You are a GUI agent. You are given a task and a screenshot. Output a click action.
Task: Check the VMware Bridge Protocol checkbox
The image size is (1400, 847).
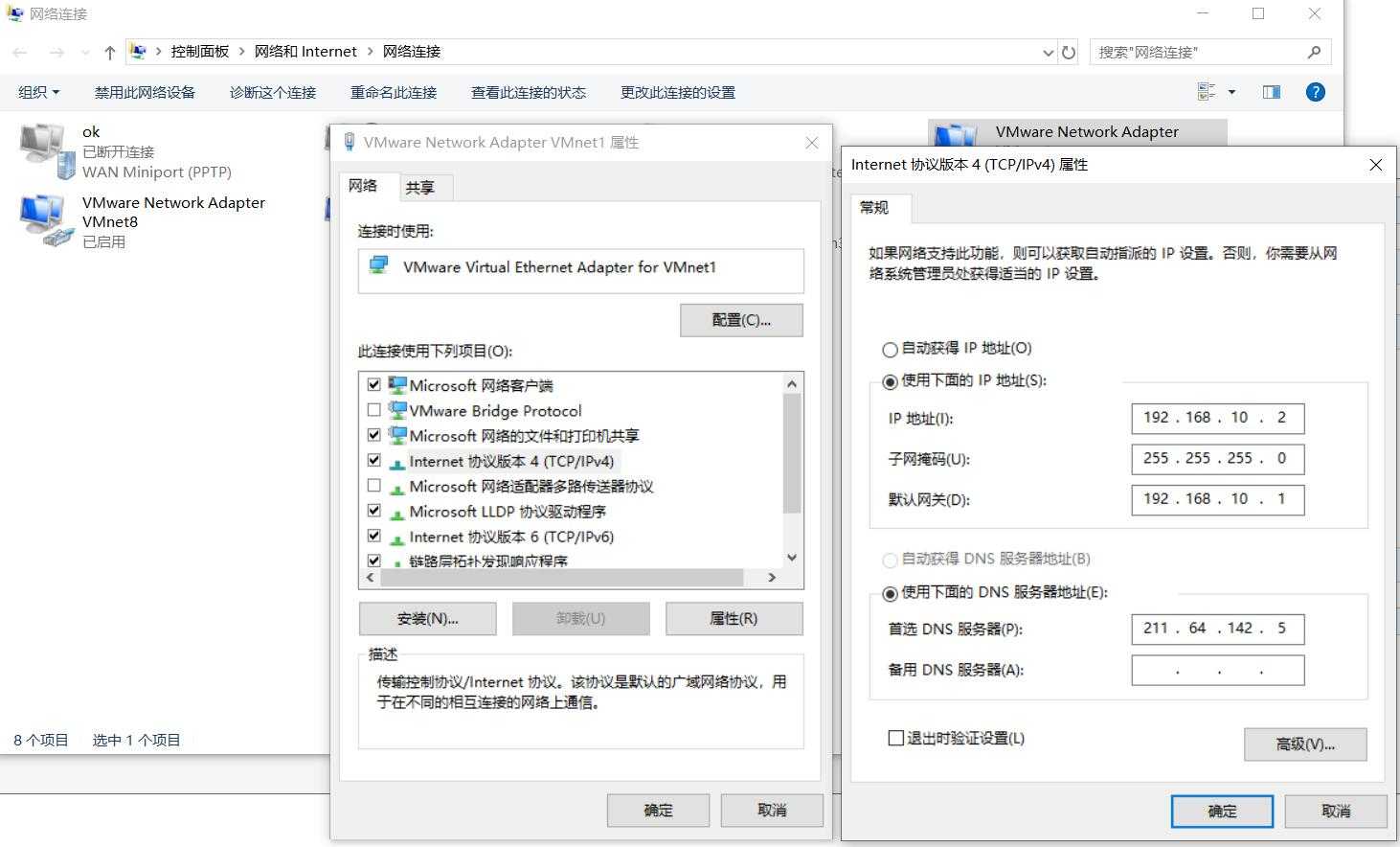[373, 410]
